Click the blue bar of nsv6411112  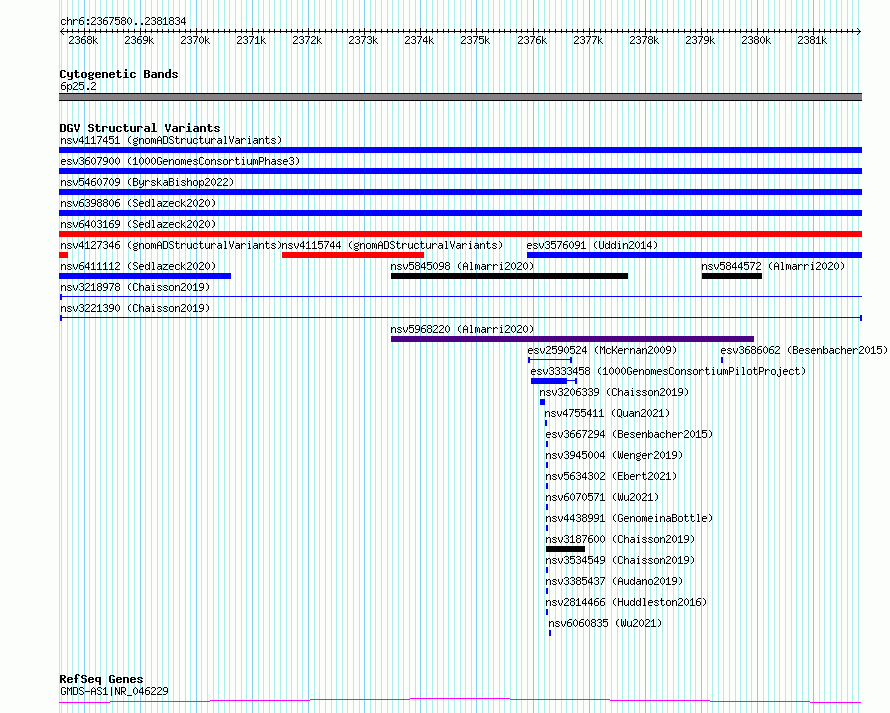click(145, 276)
